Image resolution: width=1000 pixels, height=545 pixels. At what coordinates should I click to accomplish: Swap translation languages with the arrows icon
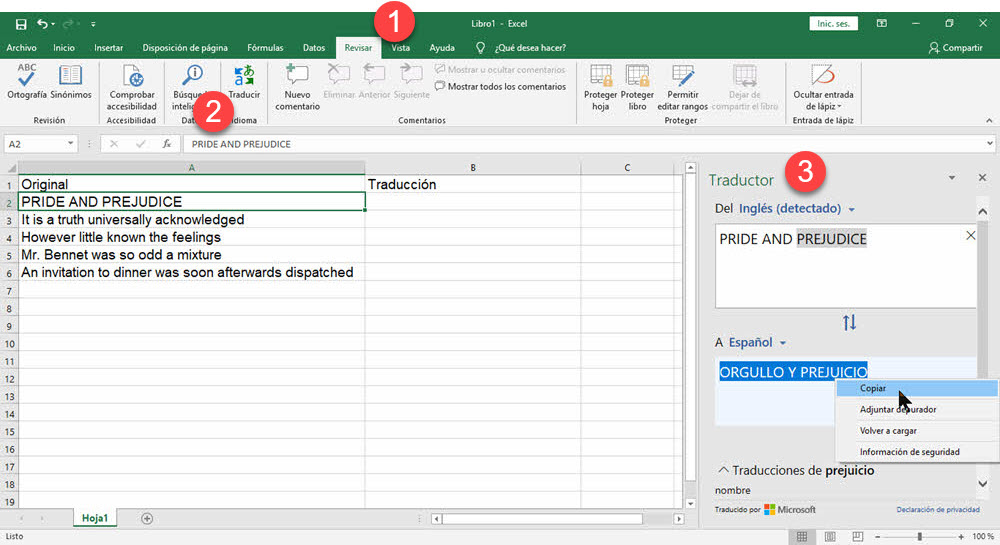849,323
